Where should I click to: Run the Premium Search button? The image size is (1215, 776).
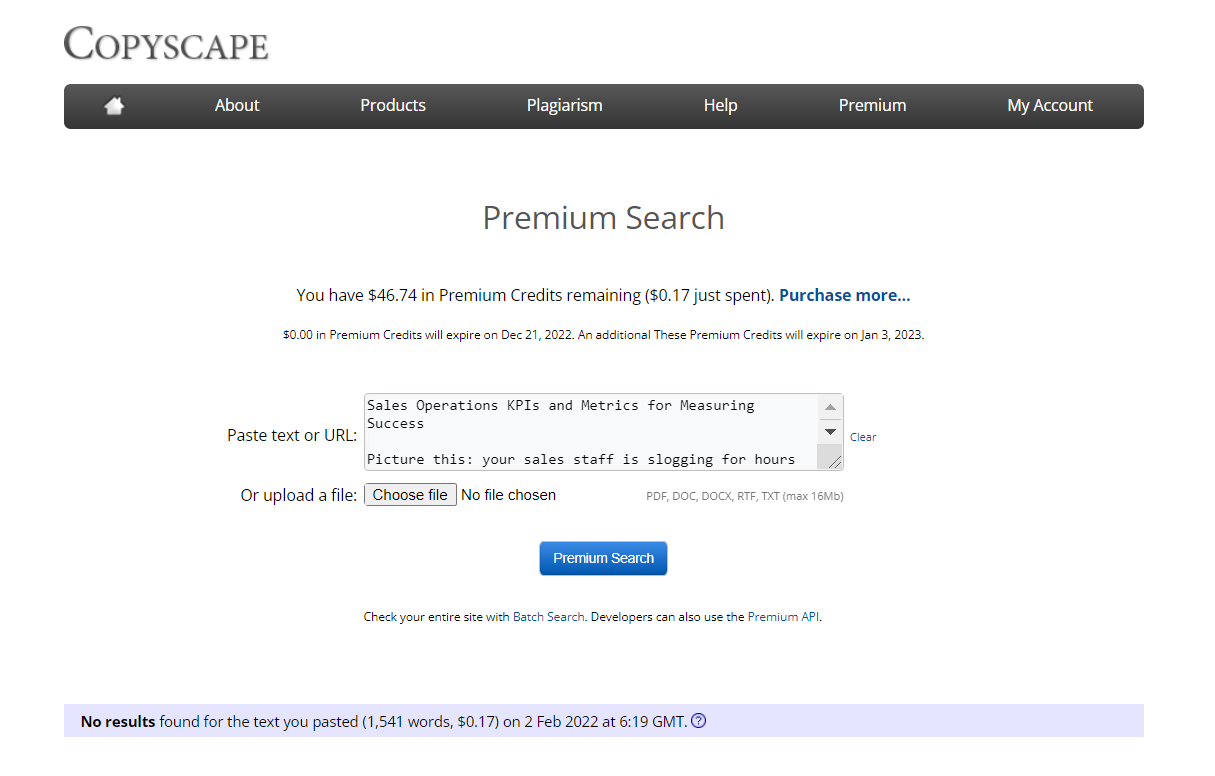click(x=604, y=558)
